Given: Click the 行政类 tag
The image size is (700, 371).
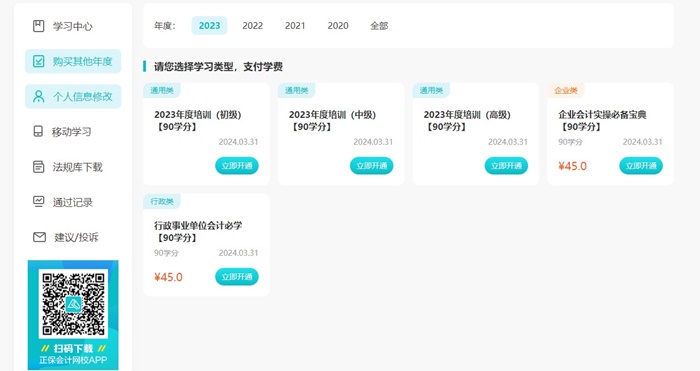Looking at the screenshot, I should [162, 201].
